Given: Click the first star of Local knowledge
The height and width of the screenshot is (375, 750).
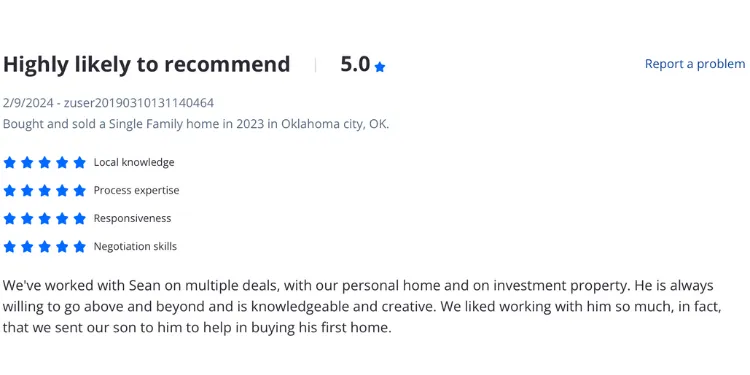Looking at the screenshot, I should [x=10, y=163].
